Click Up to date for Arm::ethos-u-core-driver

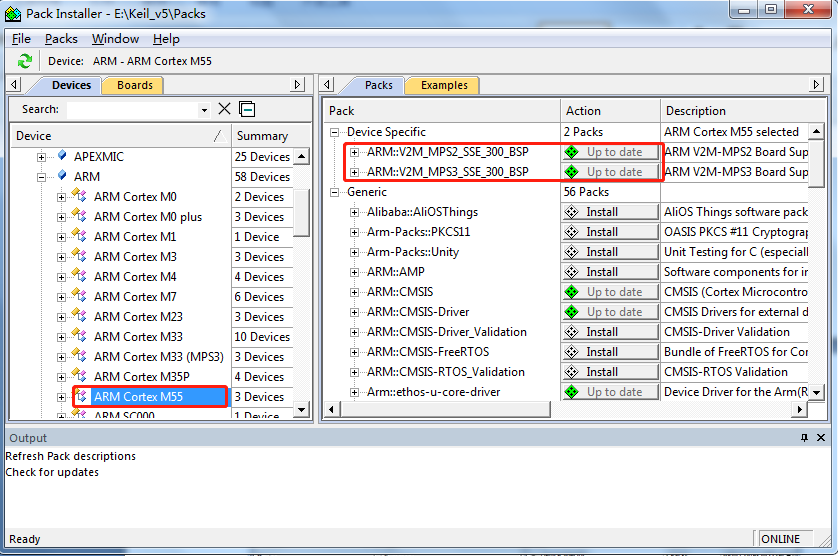(x=610, y=392)
